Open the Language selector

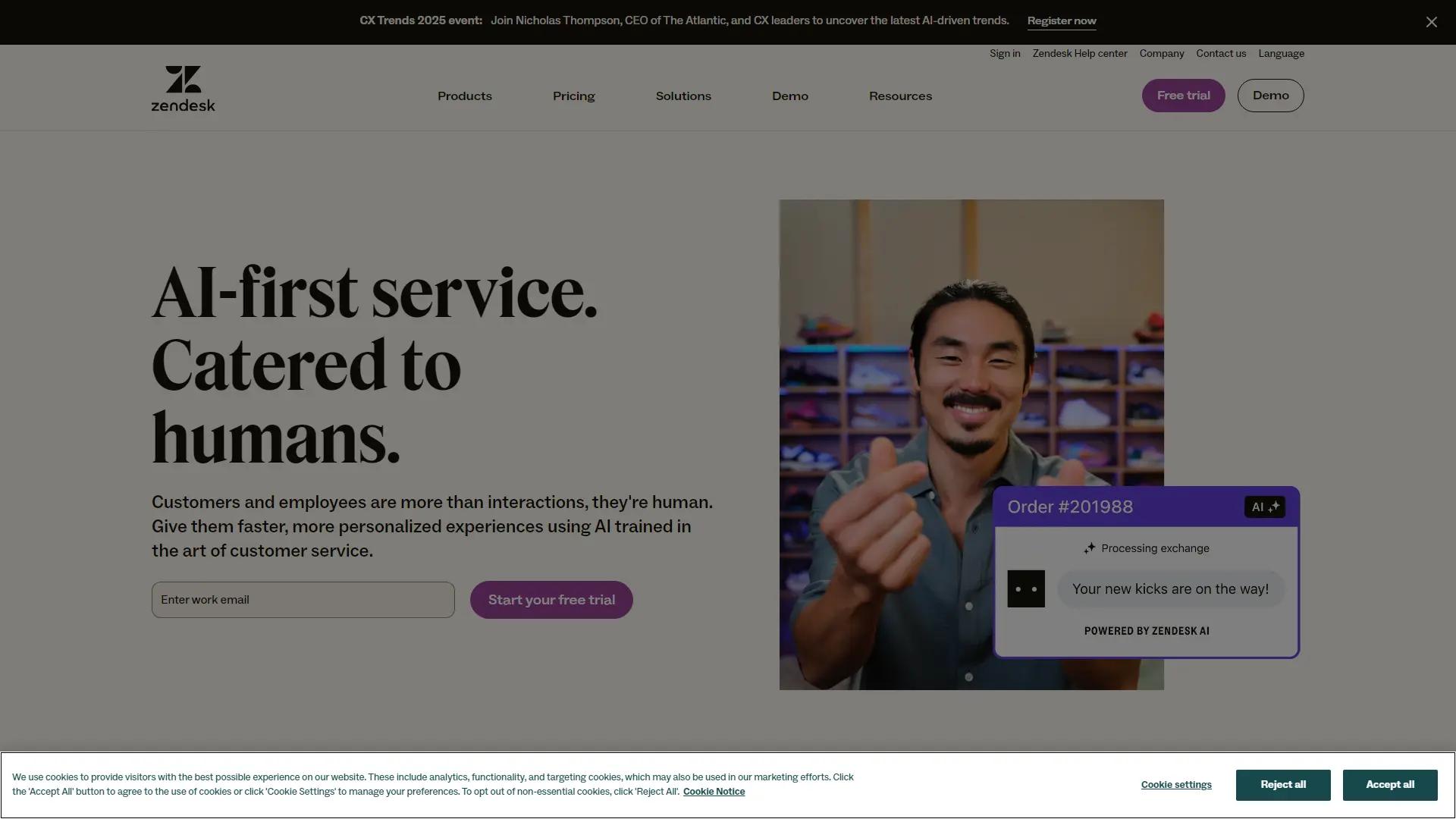pos(1281,53)
